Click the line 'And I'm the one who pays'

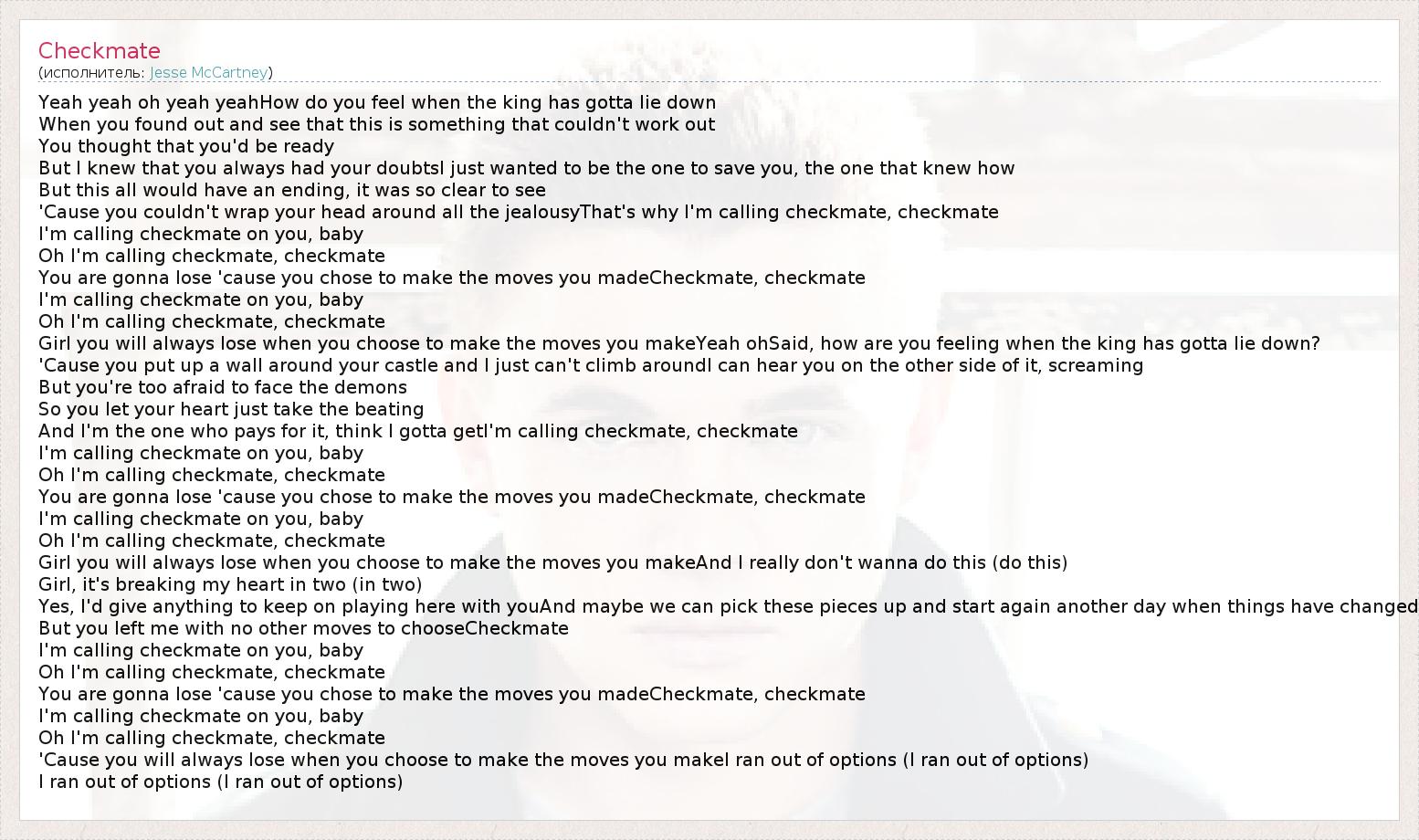(x=417, y=431)
